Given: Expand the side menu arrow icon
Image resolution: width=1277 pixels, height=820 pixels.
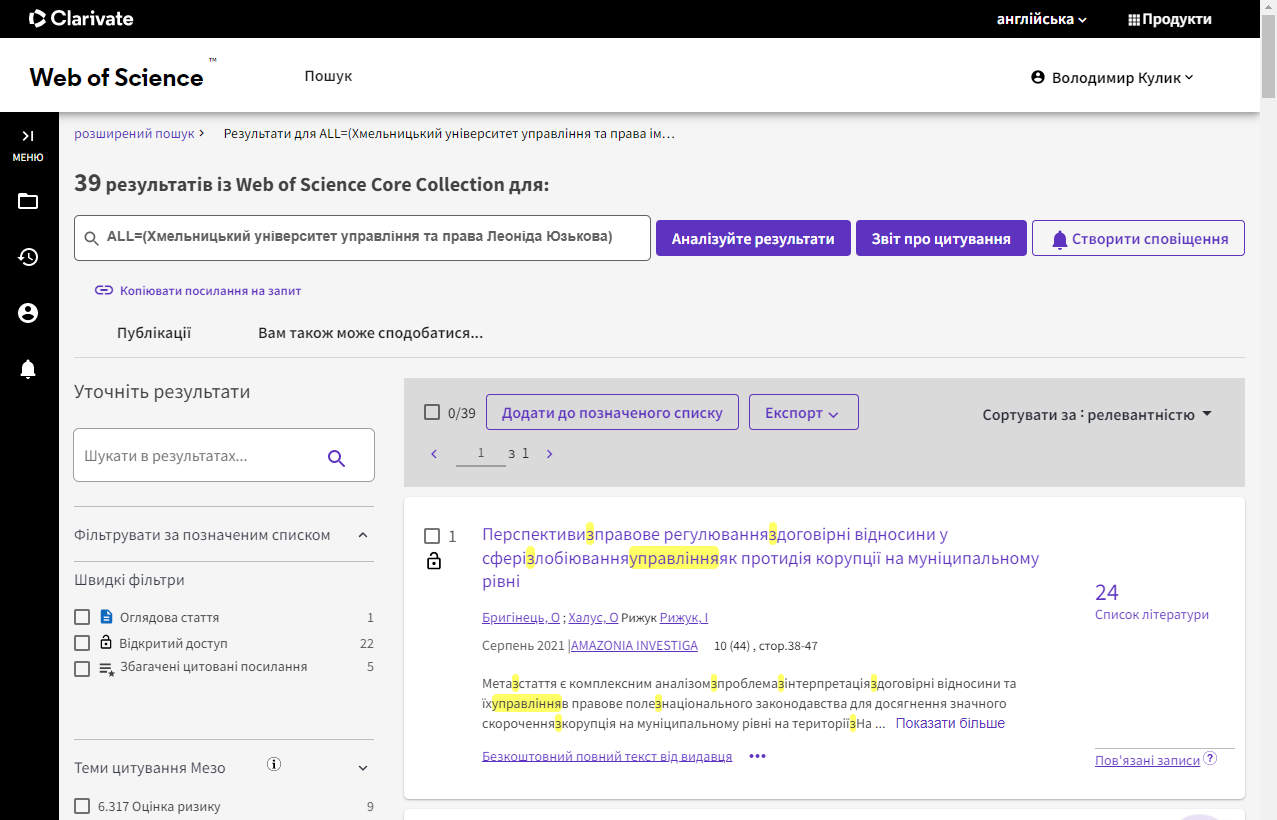Looking at the screenshot, I should point(28,135).
